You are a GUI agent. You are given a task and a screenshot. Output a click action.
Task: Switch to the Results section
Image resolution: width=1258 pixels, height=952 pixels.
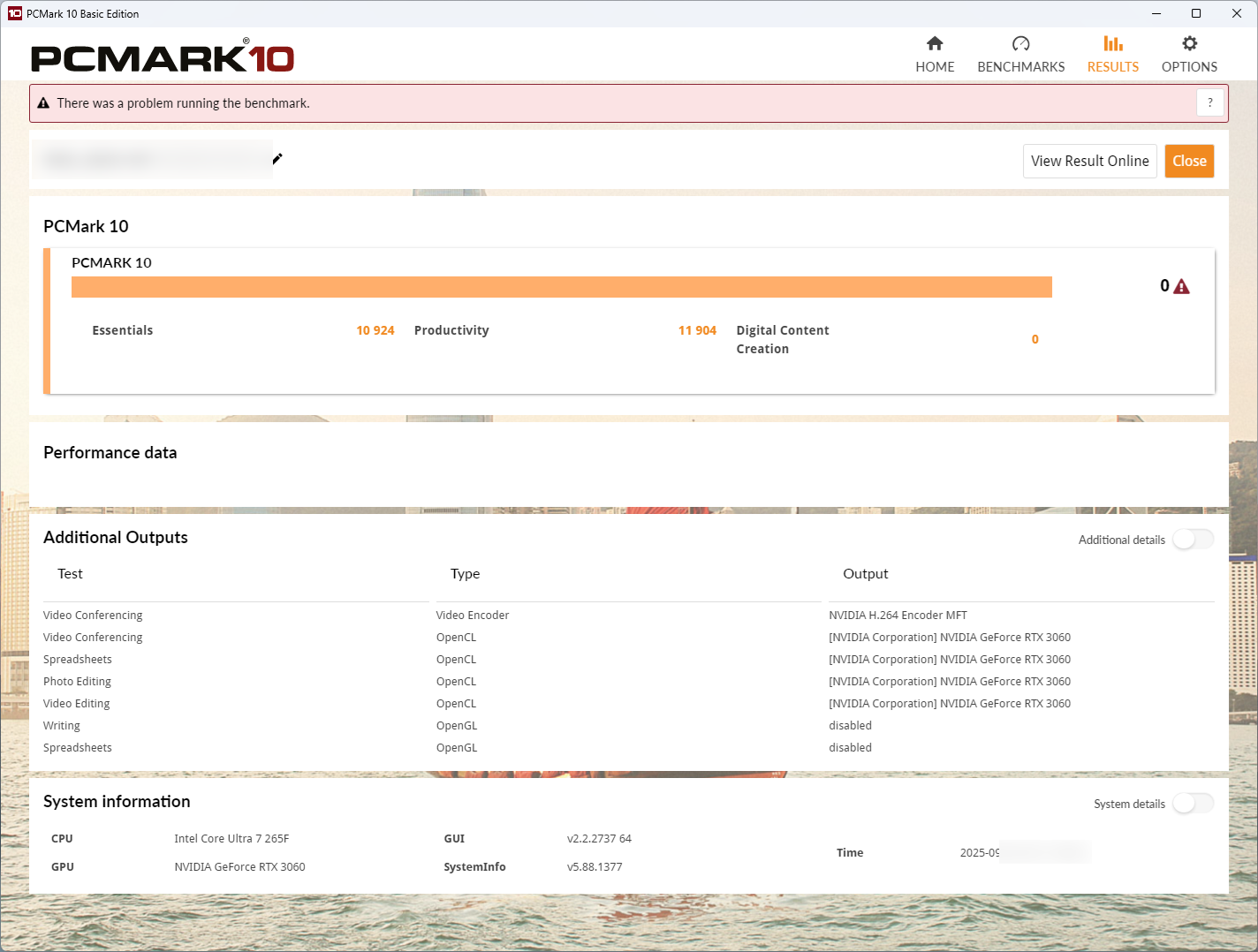pyautogui.click(x=1112, y=55)
